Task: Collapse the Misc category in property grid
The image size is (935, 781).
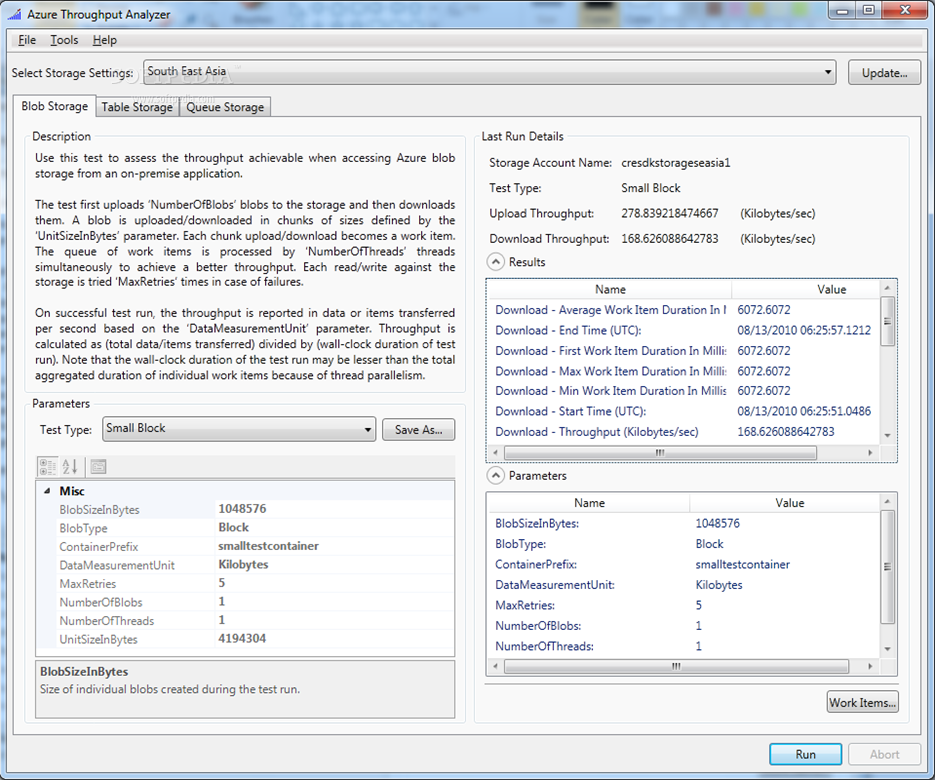Action: click(x=47, y=491)
